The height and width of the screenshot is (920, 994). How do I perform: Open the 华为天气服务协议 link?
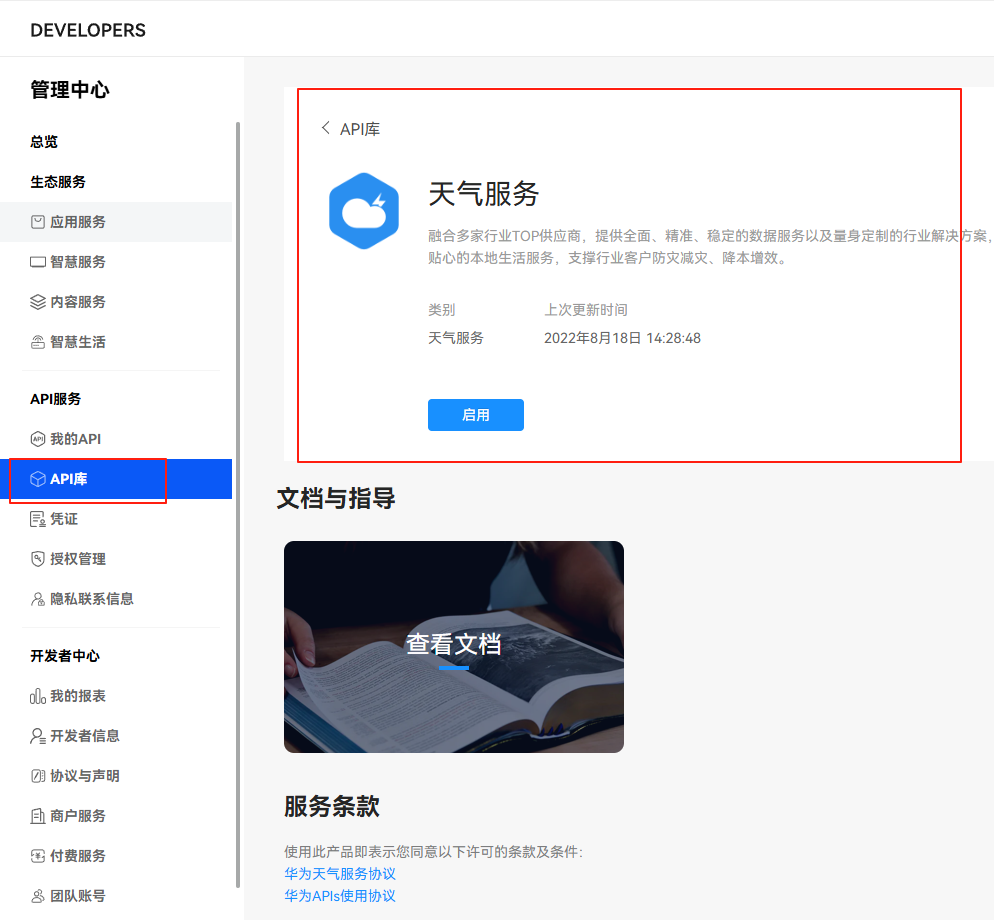tap(340, 874)
